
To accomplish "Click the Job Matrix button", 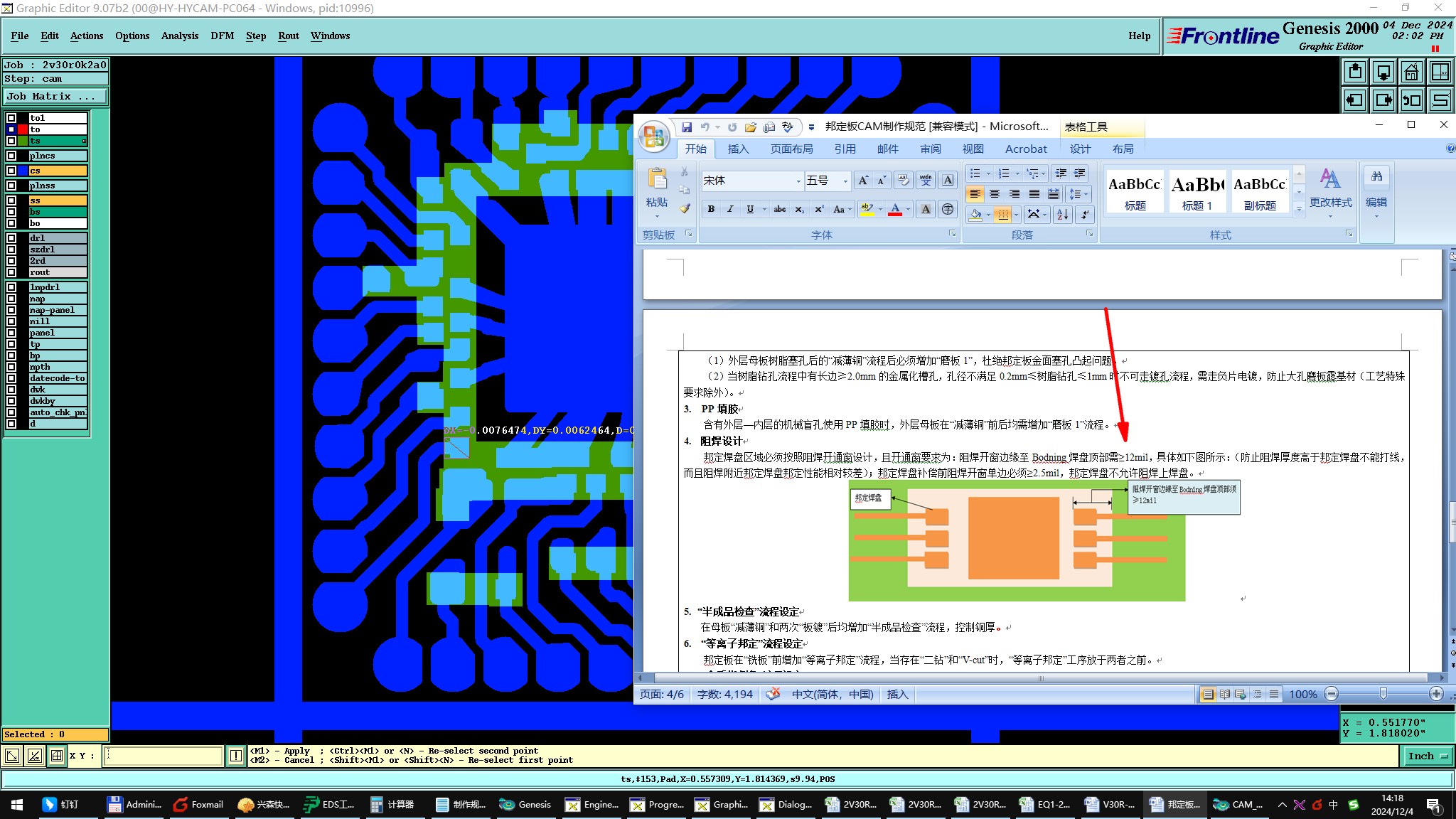I will coord(55,97).
